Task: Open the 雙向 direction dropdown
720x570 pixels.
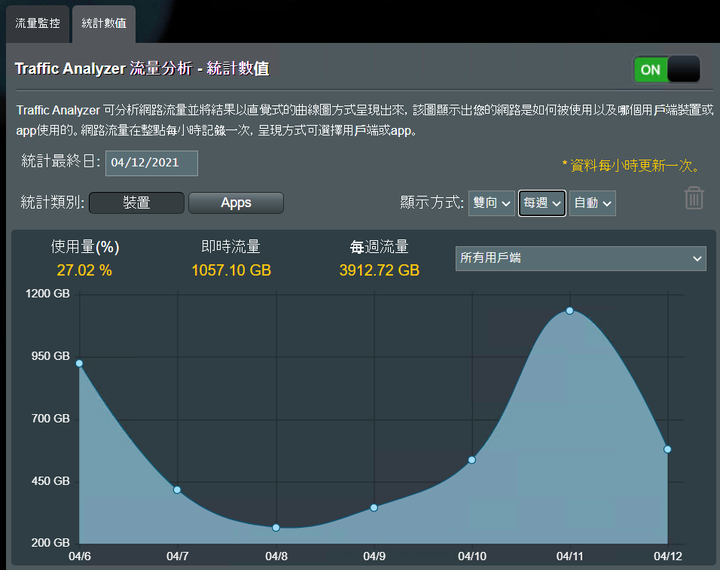Action: coord(491,203)
